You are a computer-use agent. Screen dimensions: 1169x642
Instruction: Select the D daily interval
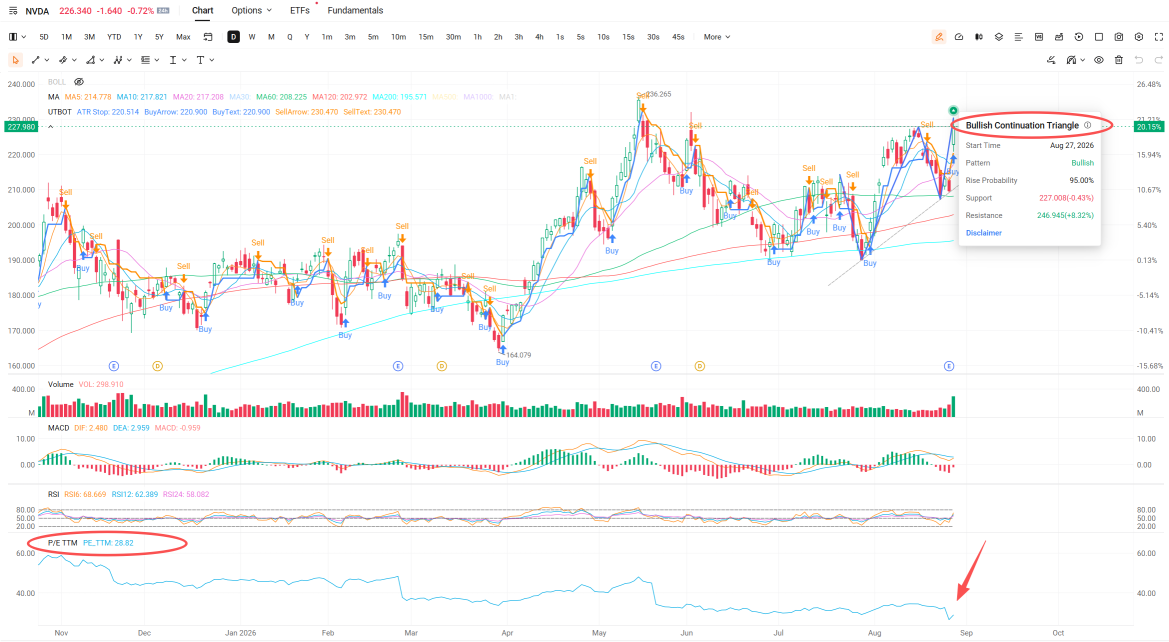[x=233, y=37]
